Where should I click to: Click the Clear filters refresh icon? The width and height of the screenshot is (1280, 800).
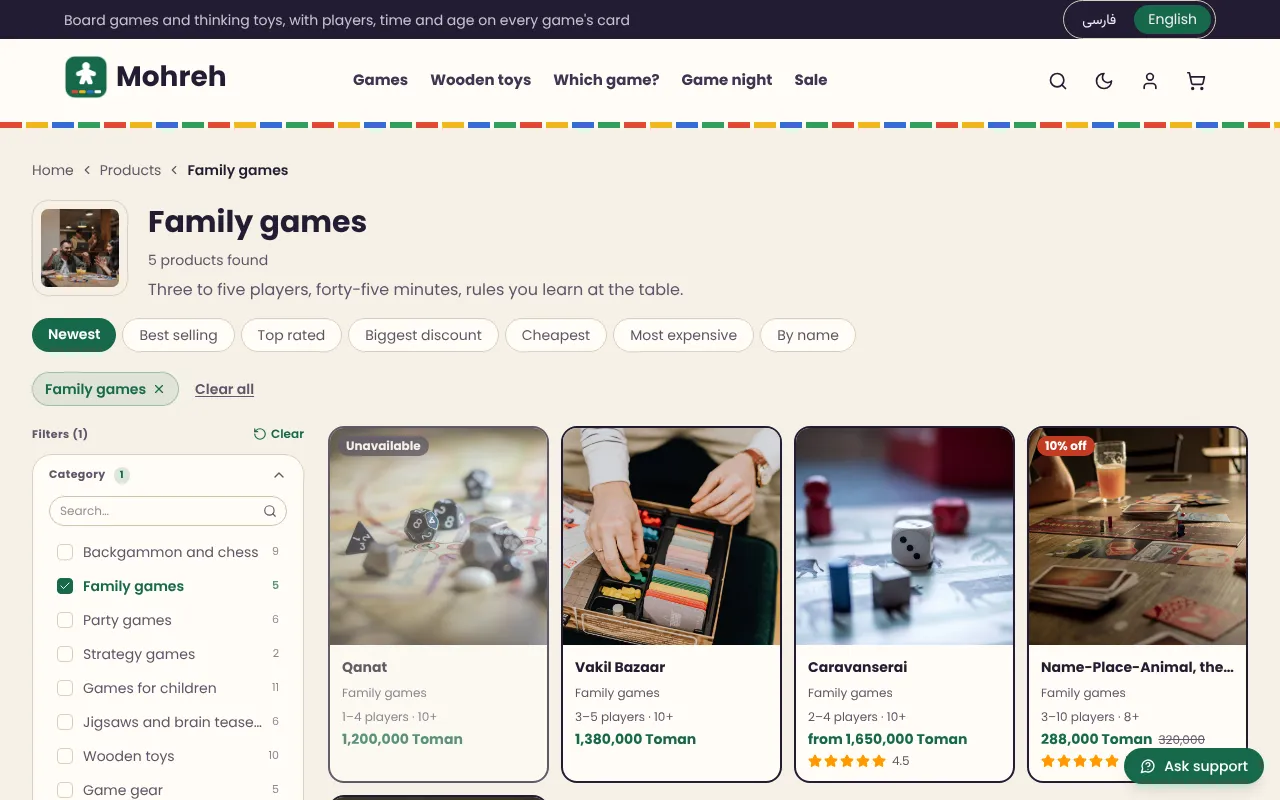[260, 434]
